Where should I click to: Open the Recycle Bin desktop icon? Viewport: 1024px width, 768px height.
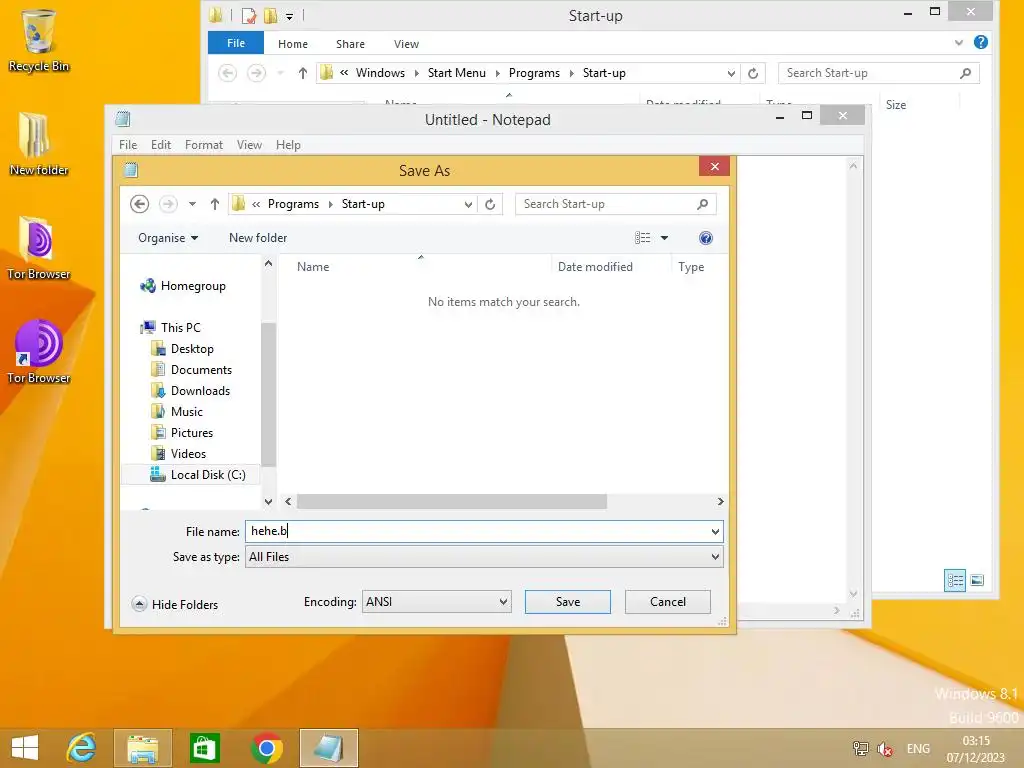click(x=39, y=40)
